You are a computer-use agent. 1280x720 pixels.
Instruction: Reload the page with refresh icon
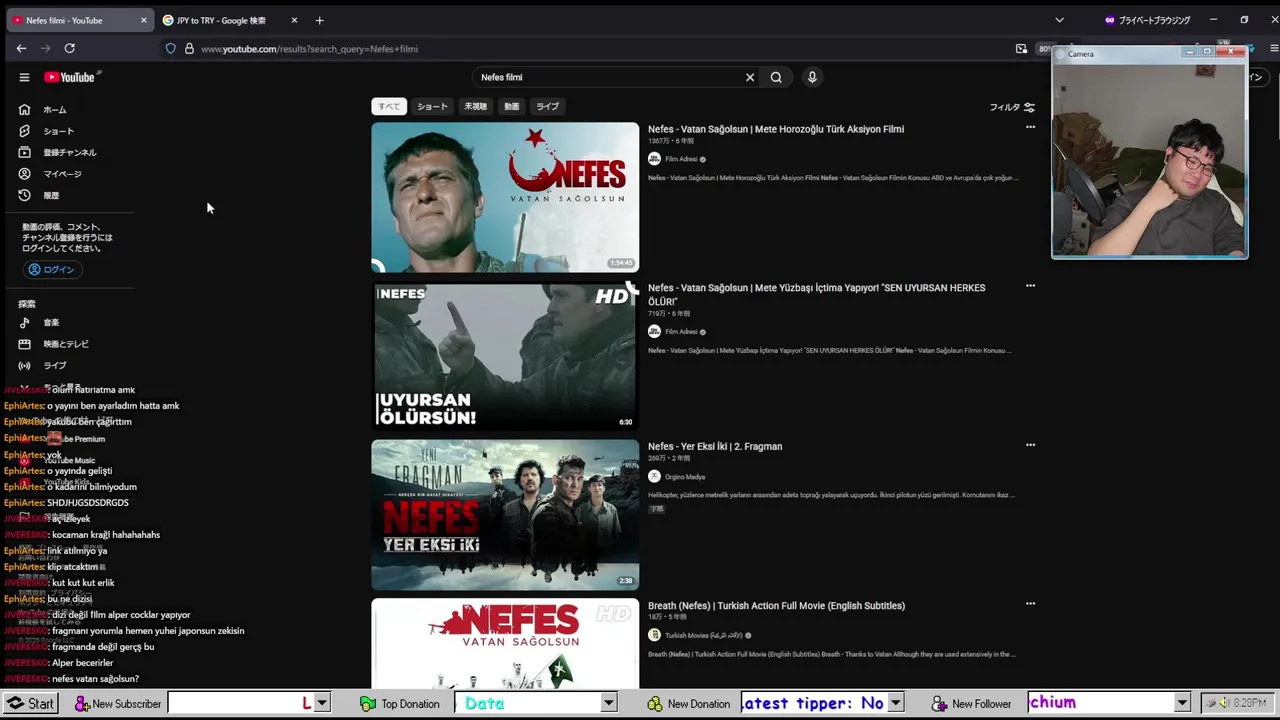tap(69, 48)
